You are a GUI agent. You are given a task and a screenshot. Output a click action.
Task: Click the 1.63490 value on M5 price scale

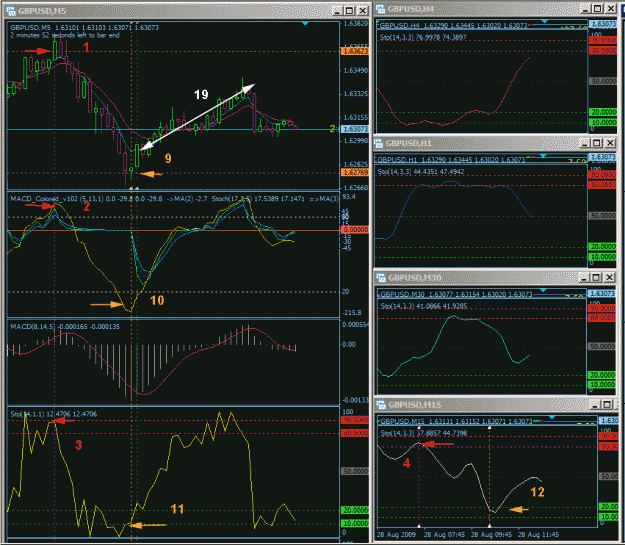point(356,71)
